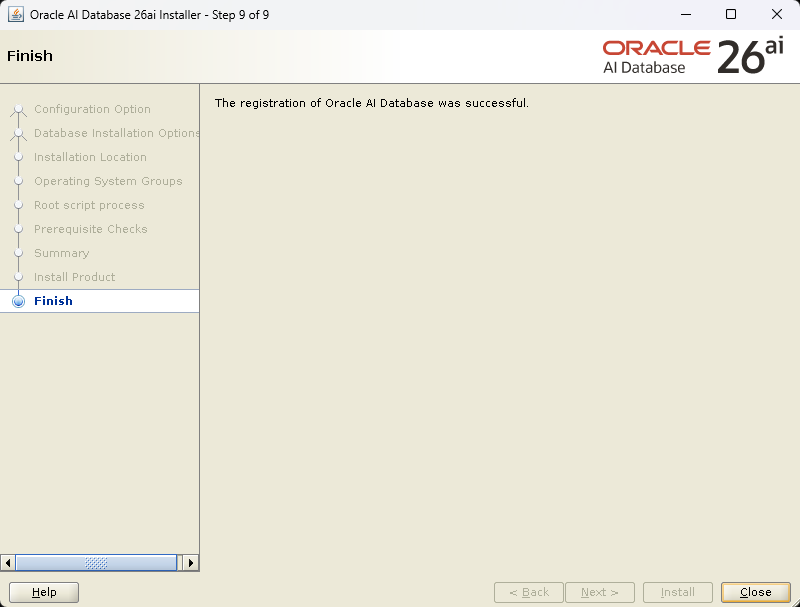Screen dimensions: 800x607
Task: Click the disabled Back button
Action: 529,592
